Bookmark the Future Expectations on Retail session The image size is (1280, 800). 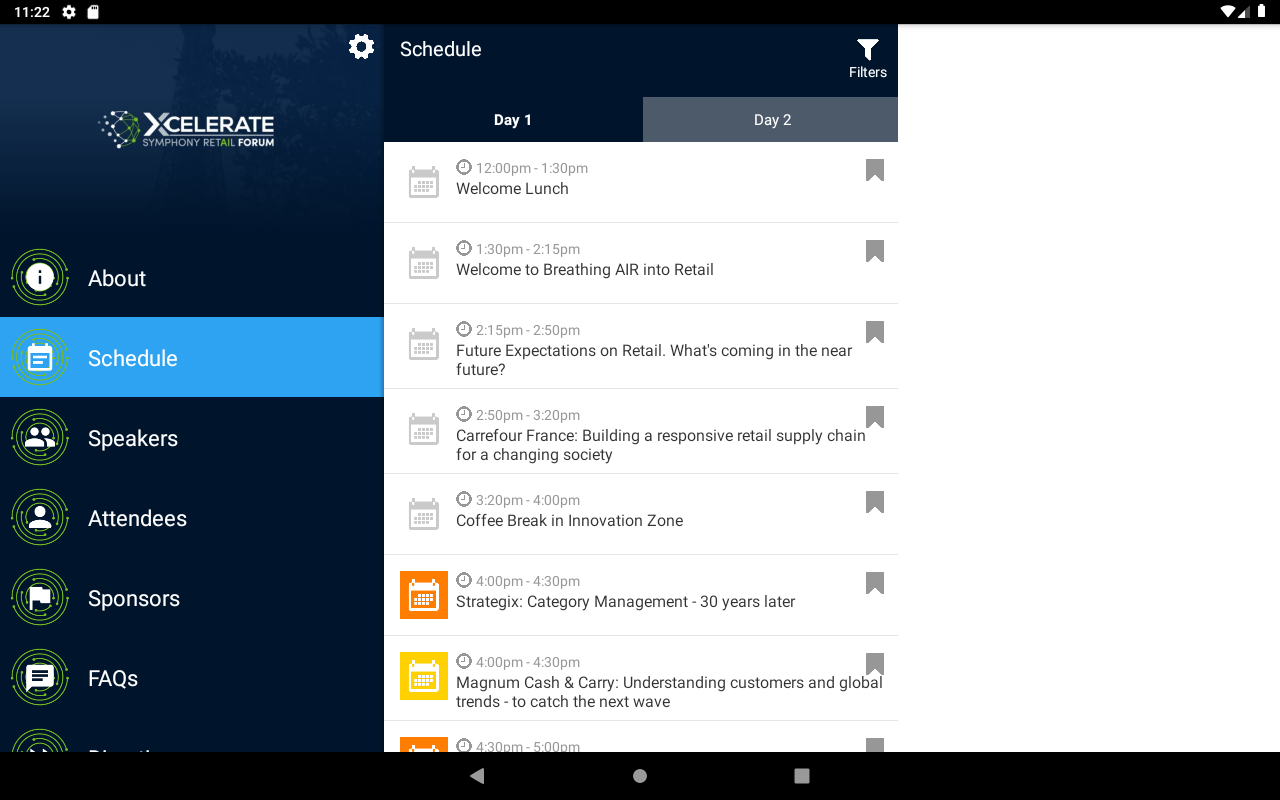coord(875,333)
